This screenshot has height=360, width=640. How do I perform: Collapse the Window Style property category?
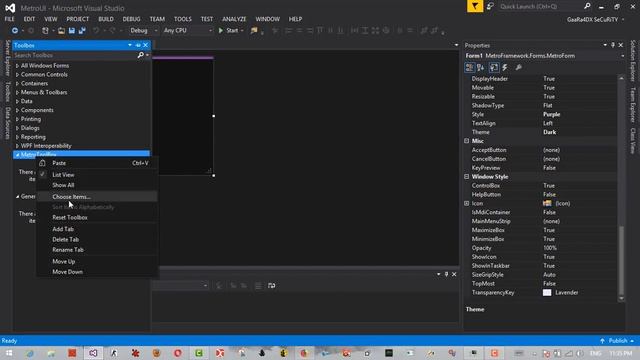(467, 177)
